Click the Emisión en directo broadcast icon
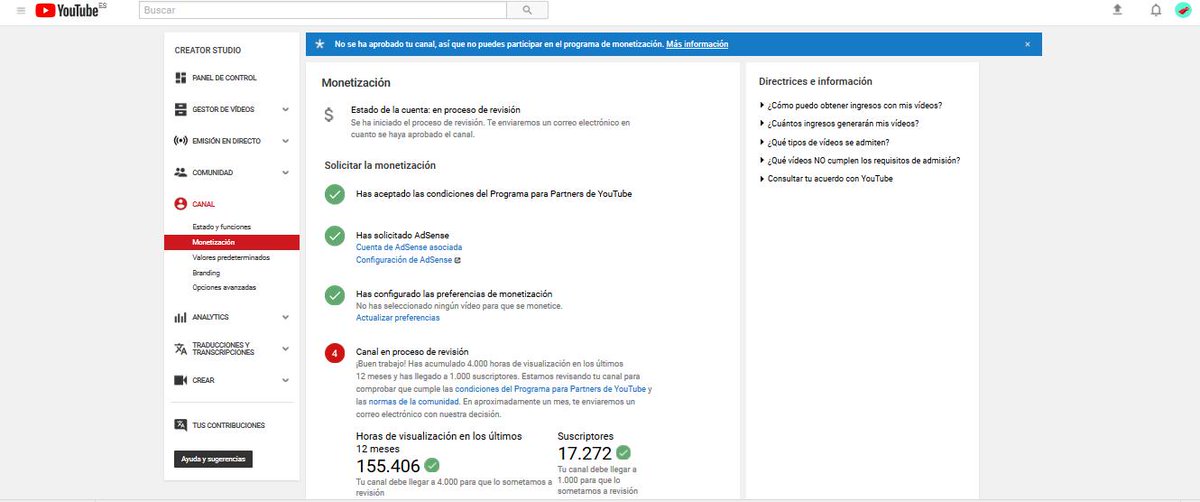The height and width of the screenshot is (502, 1200). click(x=181, y=141)
